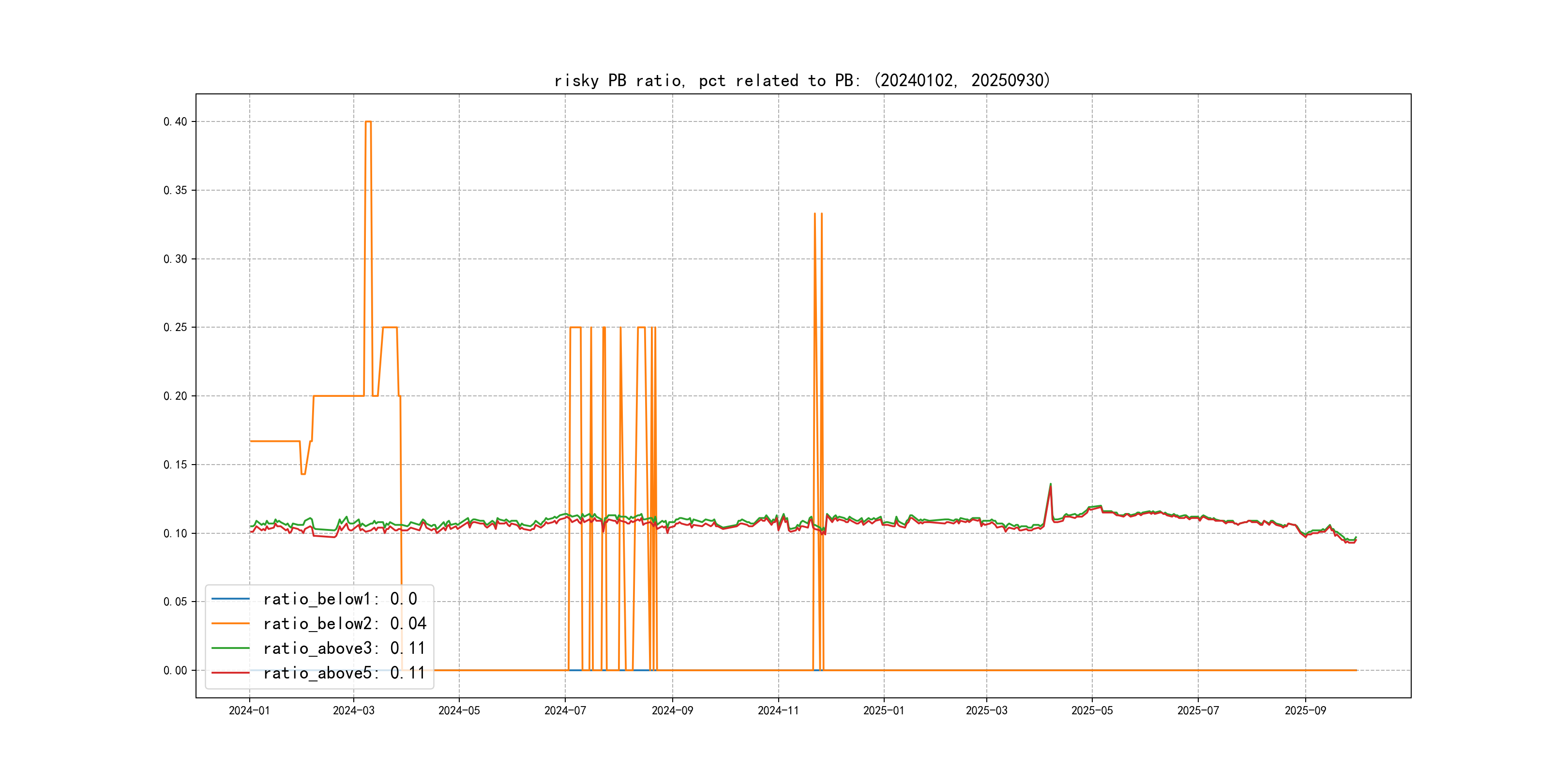The height and width of the screenshot is (784, 1568).
Task: Click the 0.25 y-axis tick label
Action: point(175,328)
